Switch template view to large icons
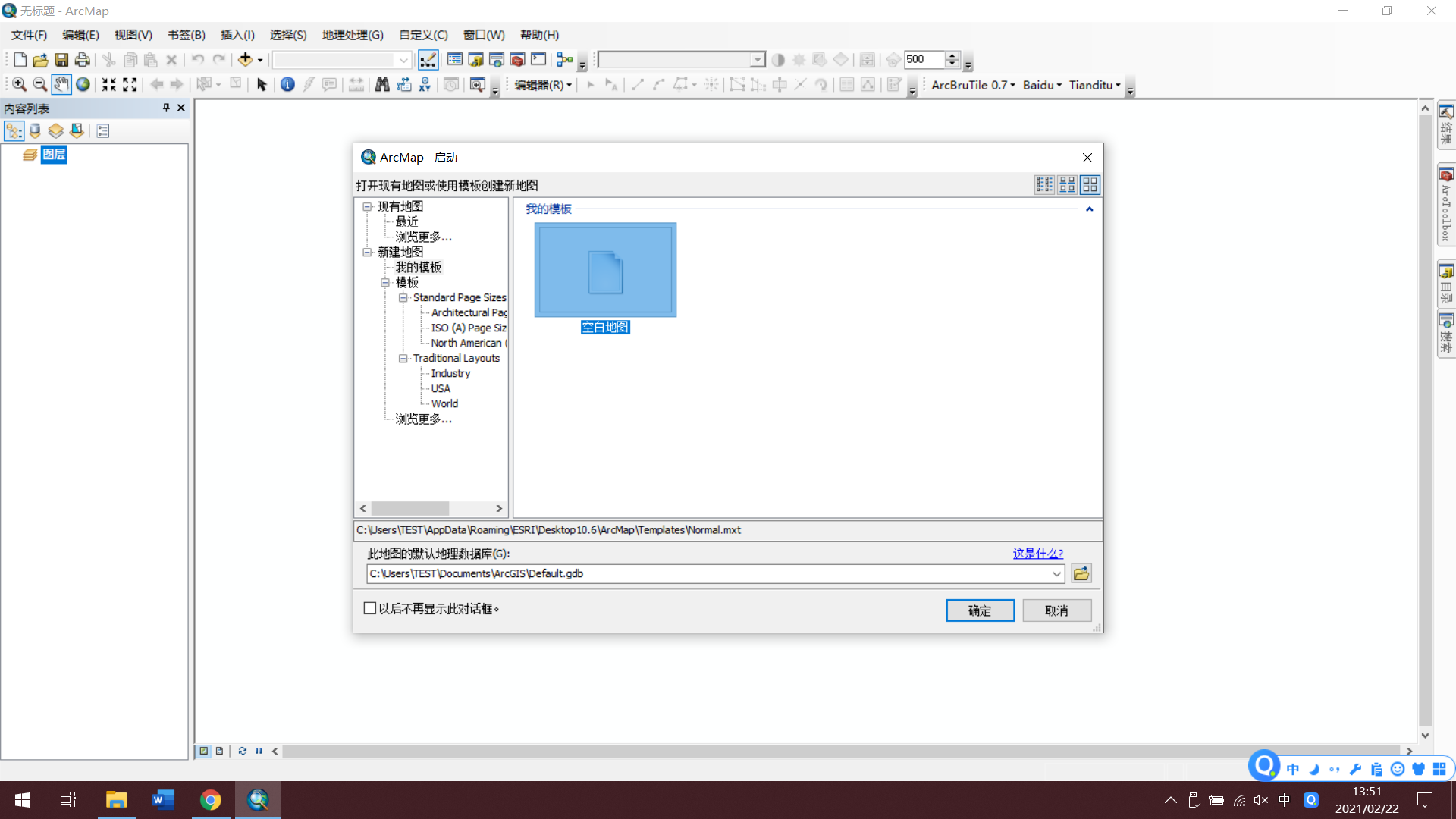The image size is (1456, 819). pos(1090,185)
